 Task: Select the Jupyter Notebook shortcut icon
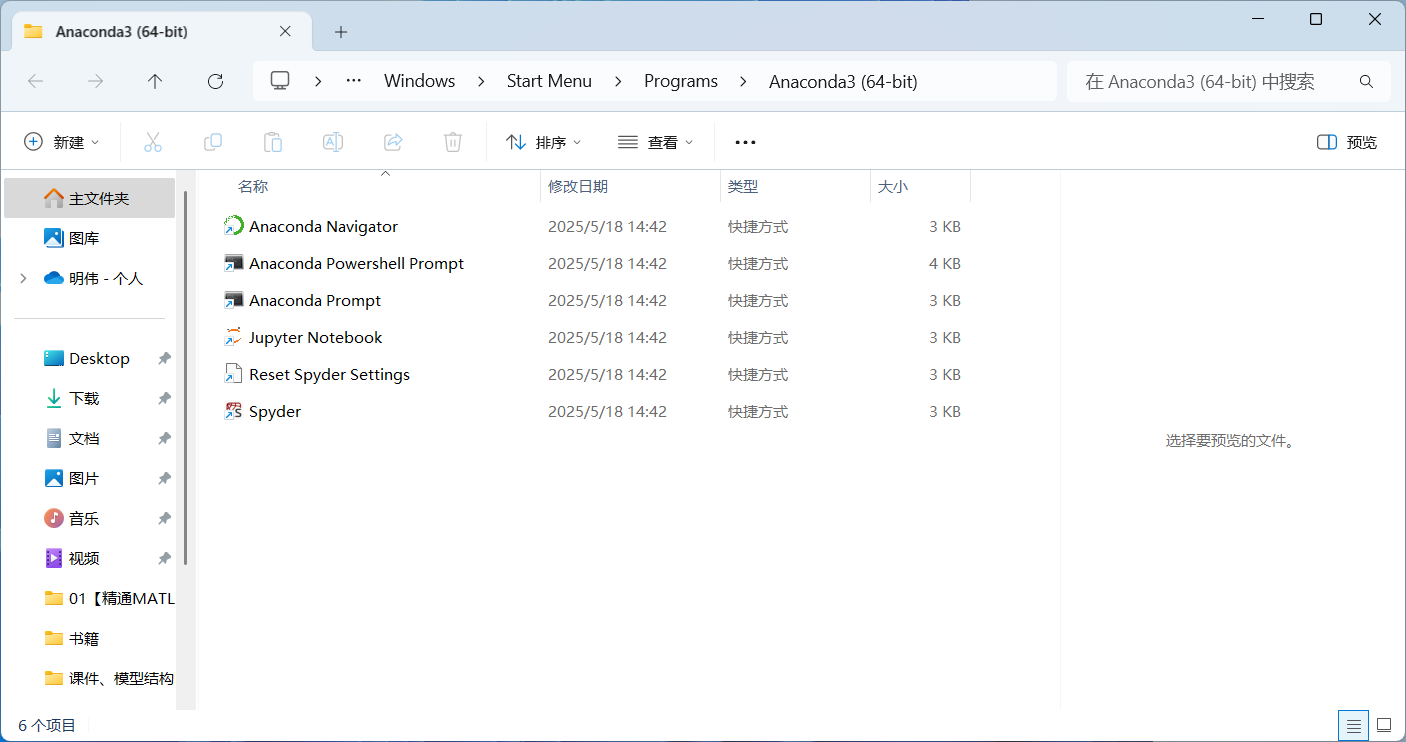pos(233,337)
